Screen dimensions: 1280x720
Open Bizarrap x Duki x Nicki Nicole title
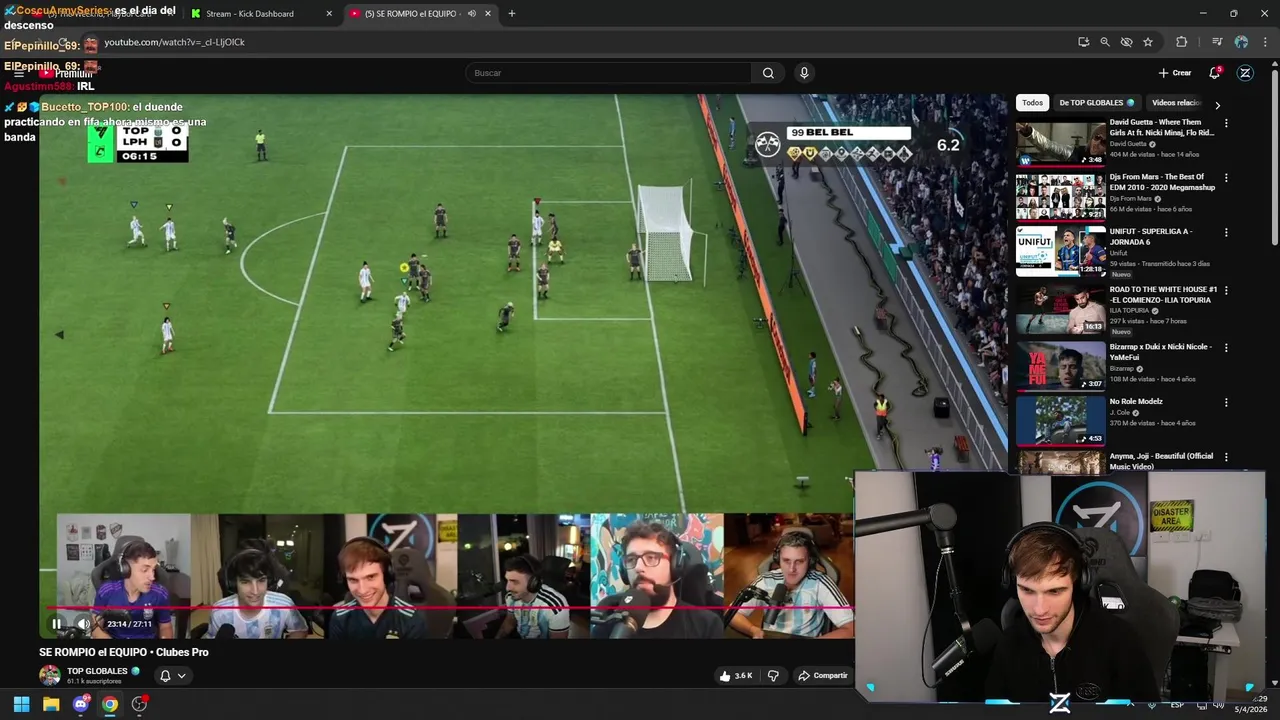[1161, 352]
